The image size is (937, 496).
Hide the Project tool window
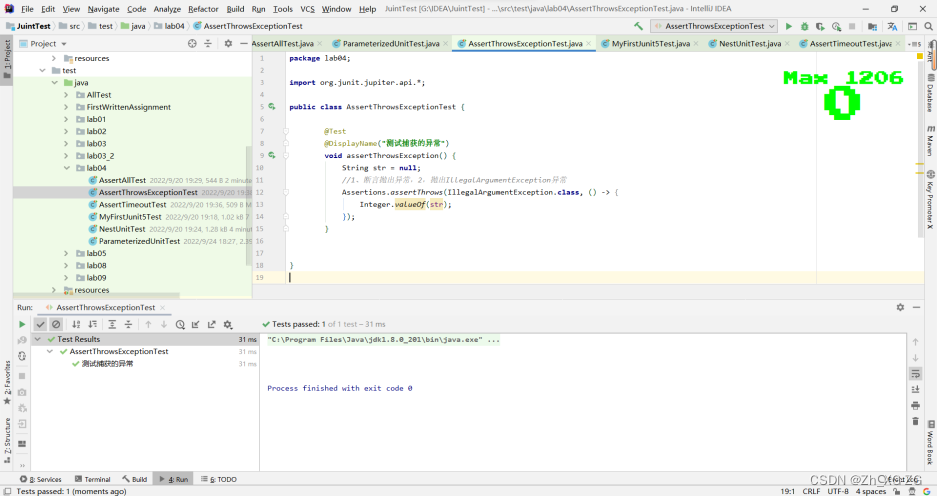243,44
